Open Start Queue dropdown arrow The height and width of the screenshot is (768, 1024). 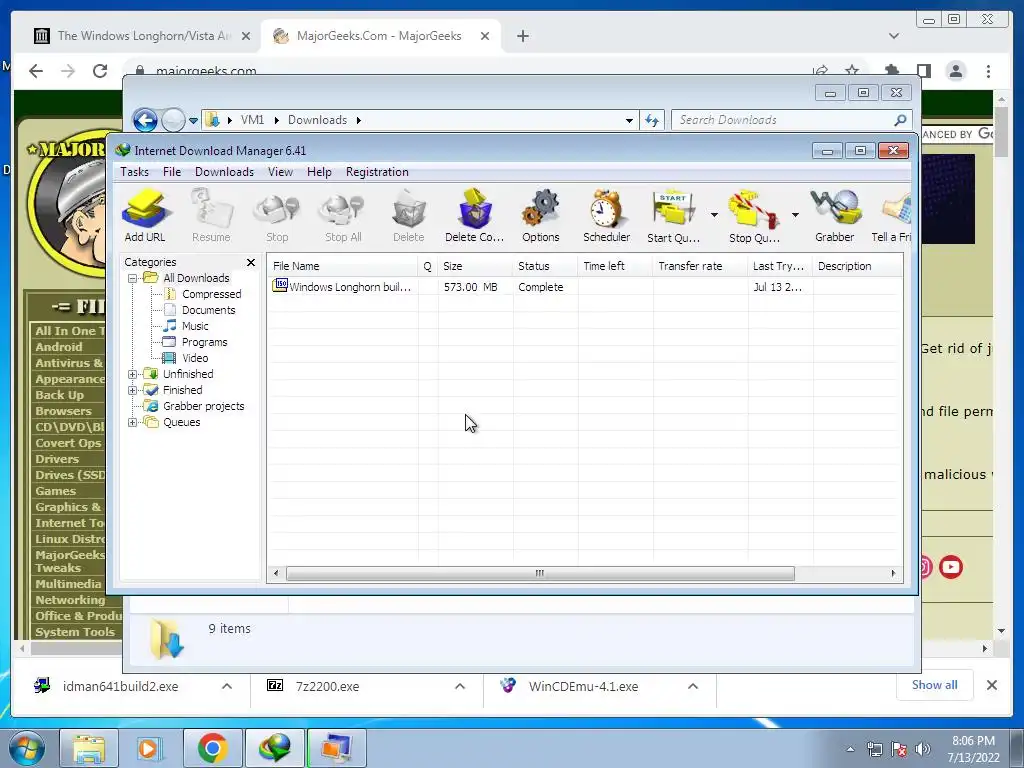[714, 215]
